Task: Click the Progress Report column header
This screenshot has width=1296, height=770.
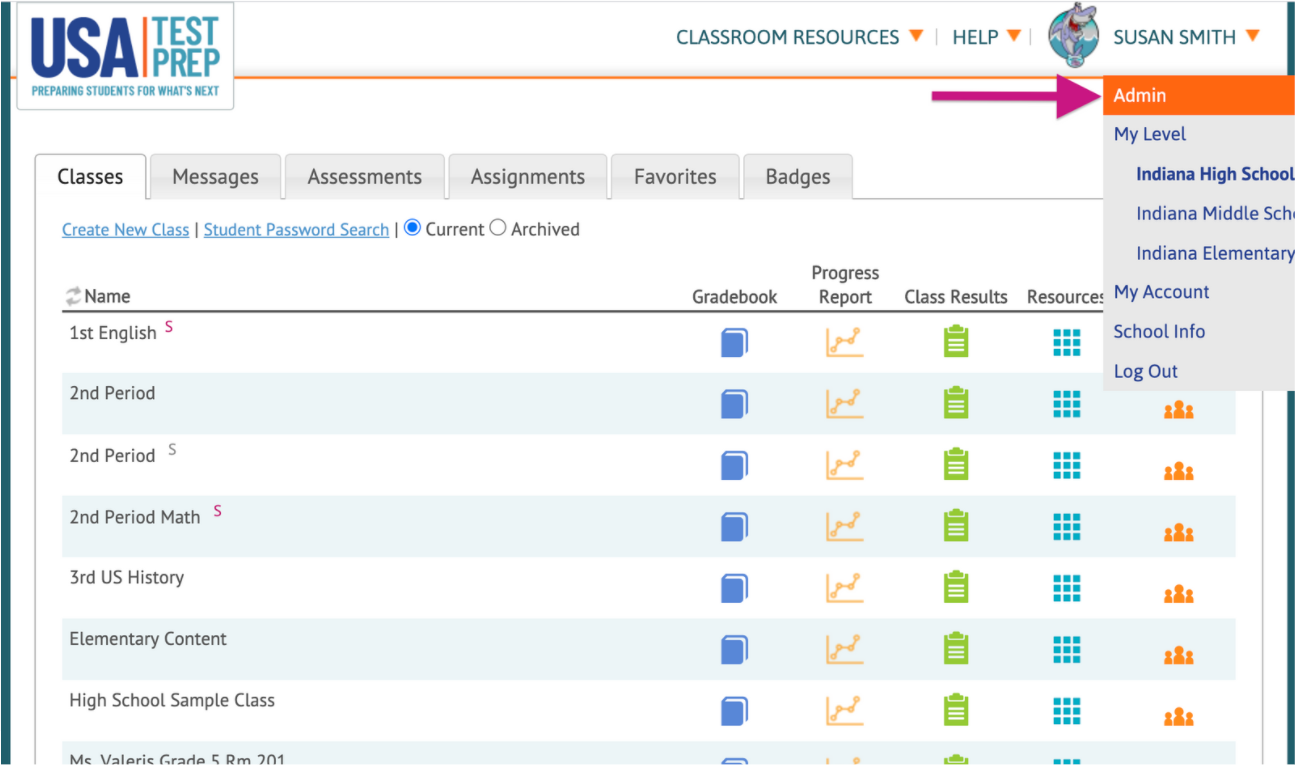Action: tap(845, 285)
